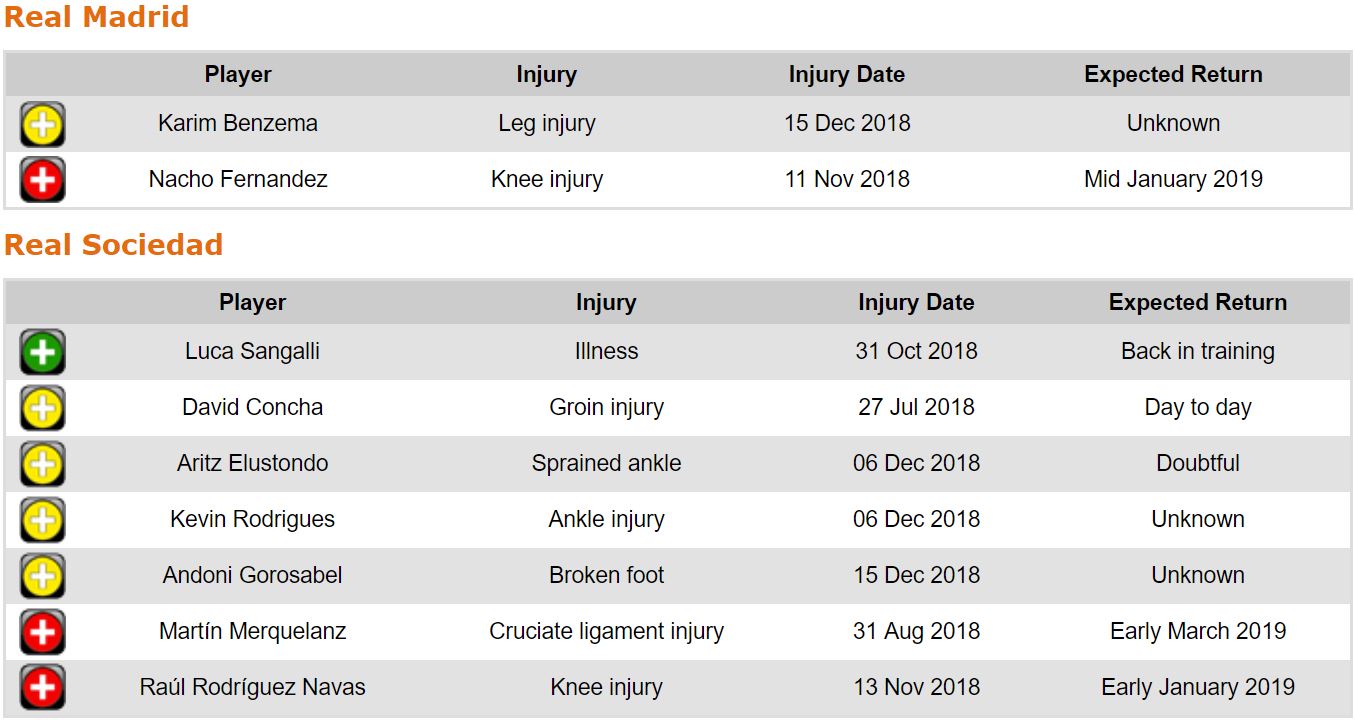The height and width of the screenshot is (720, 1355).
Task: Click the Player column header under Real Sociedad
Action: tap(252, 303)
